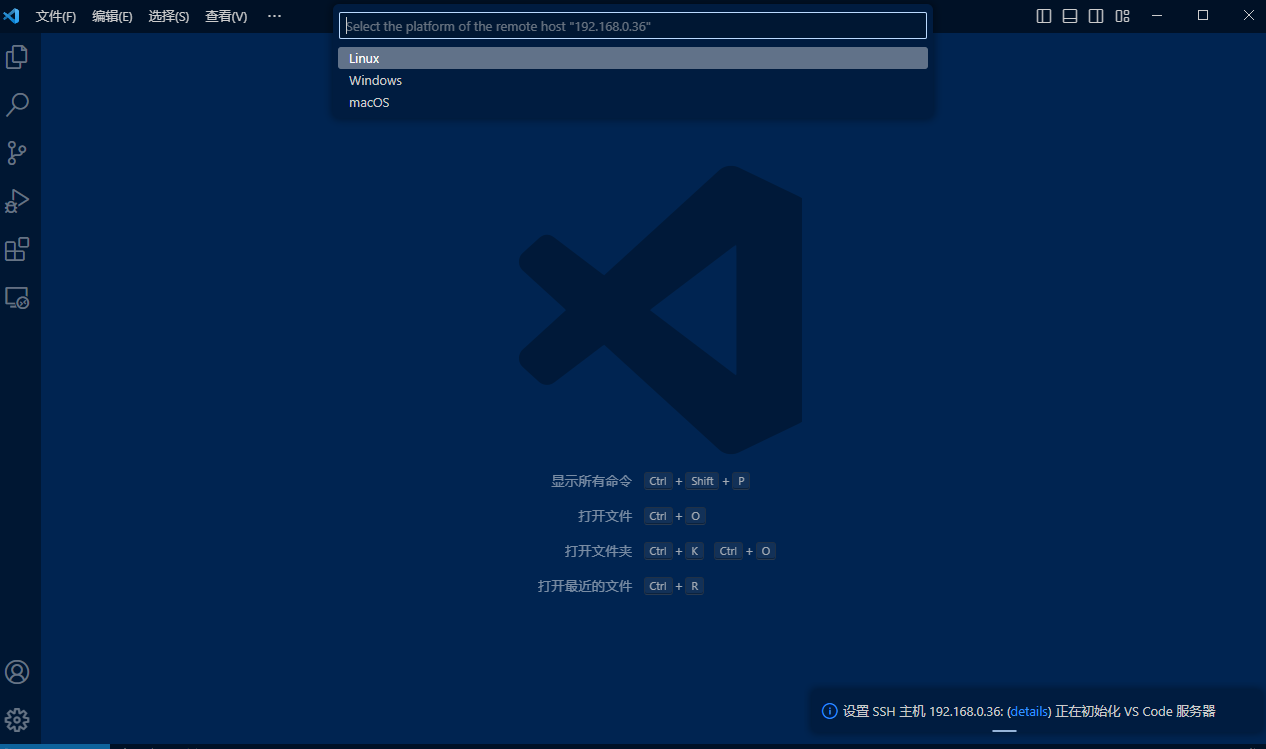Open the Run and Debug view
The image size is (1266, 749).
(x=17, y=201)
